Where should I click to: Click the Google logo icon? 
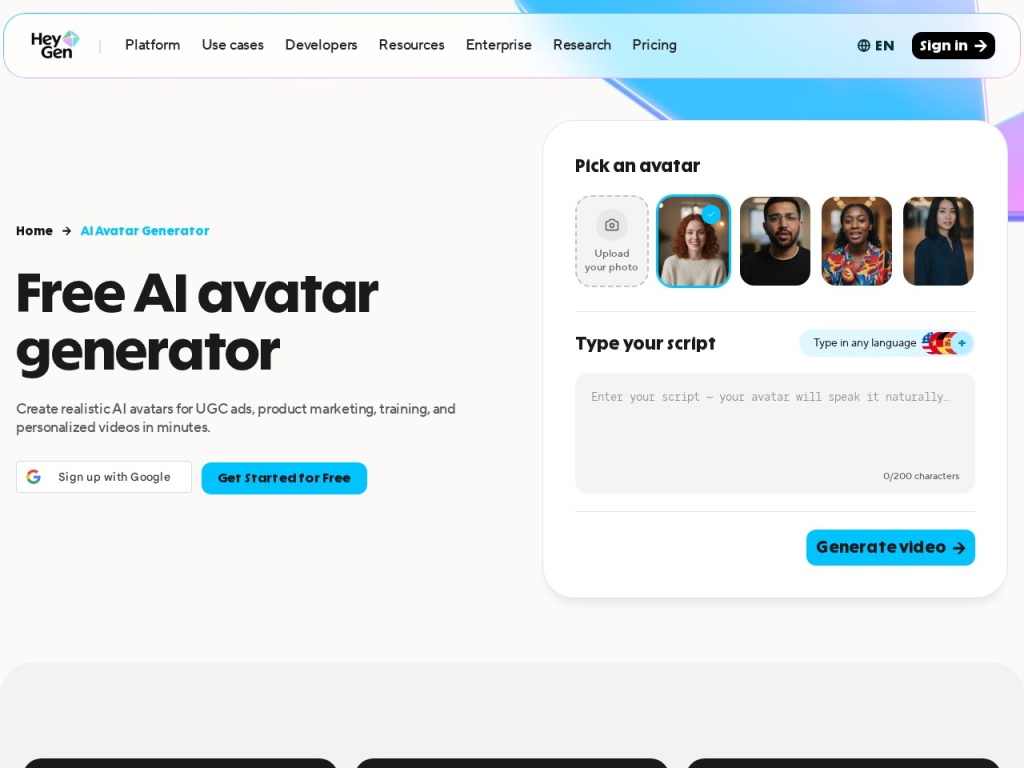coord(34,477)
